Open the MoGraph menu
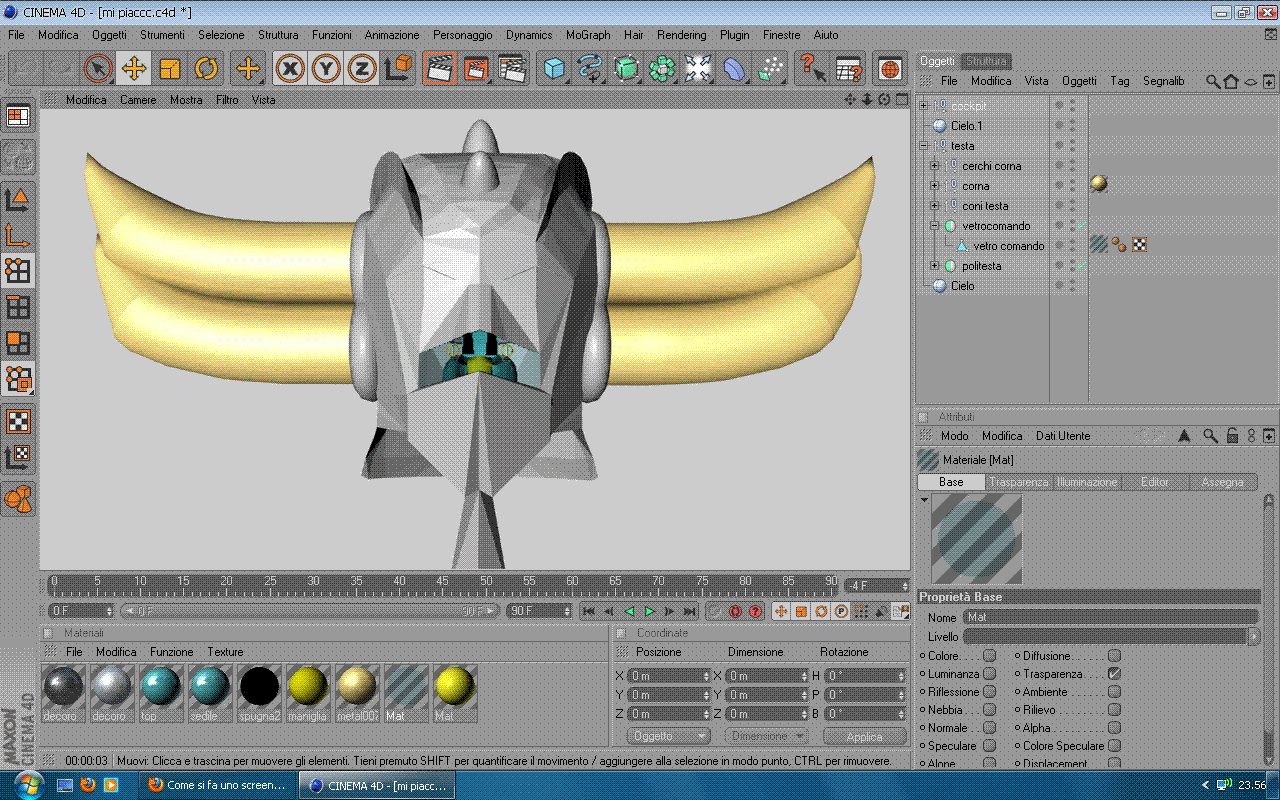The height and width of the screenshot is (800, 1280). tap(588, 35)
